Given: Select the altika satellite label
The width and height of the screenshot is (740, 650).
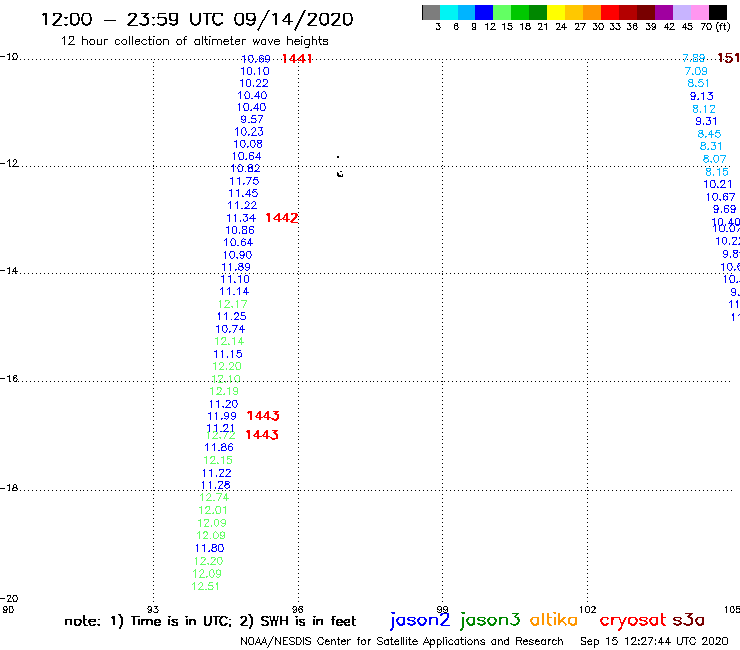Looking at the screenshot, I should coord(554,619).
